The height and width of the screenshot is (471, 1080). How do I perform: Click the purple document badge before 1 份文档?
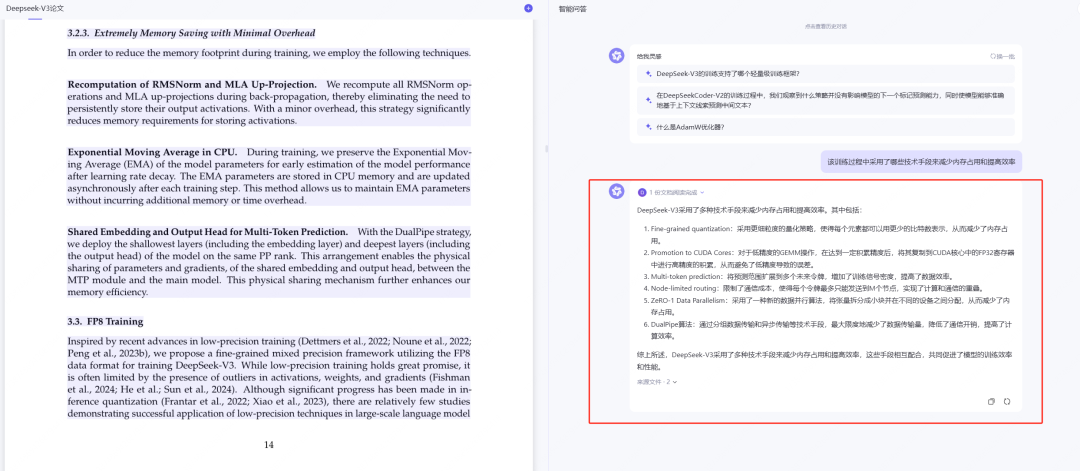[x=642, y=193]
